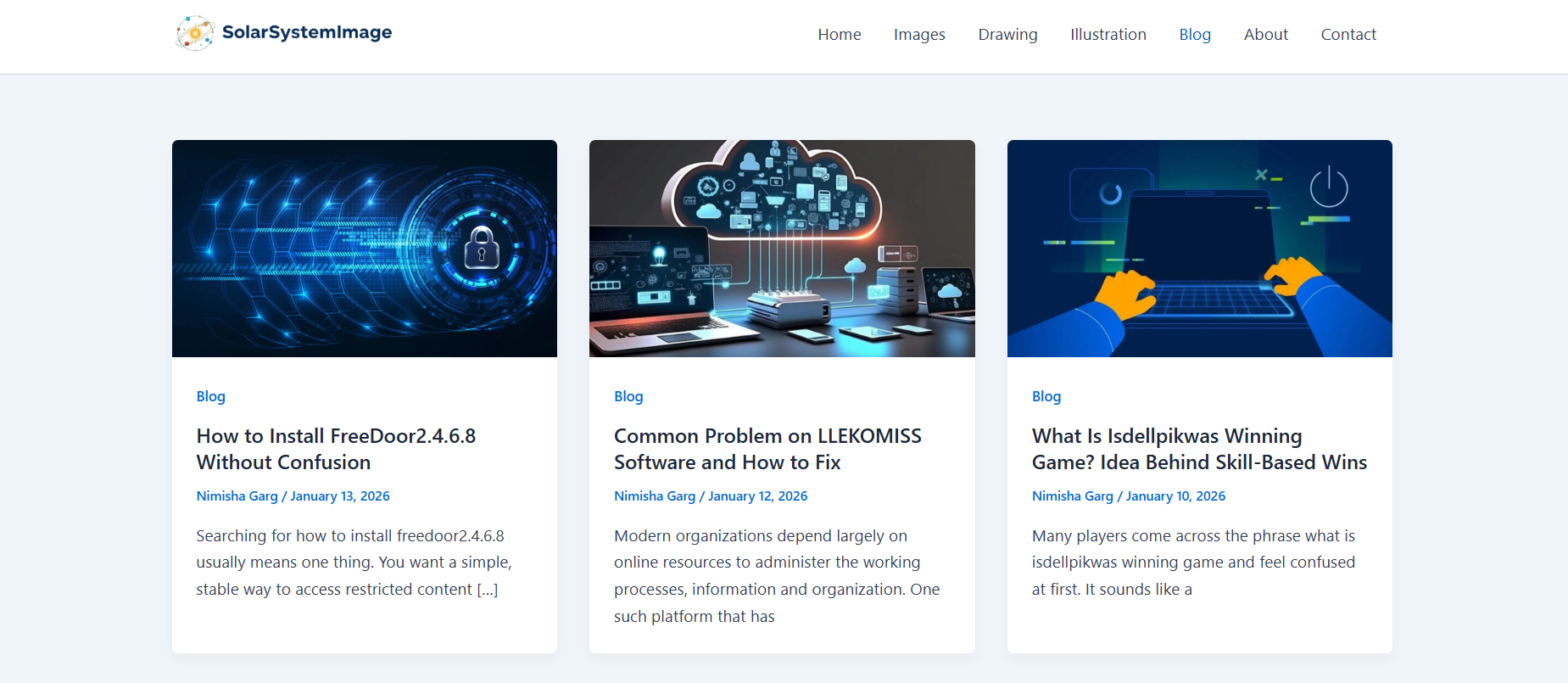Open the Images menu item

point(918,35)
